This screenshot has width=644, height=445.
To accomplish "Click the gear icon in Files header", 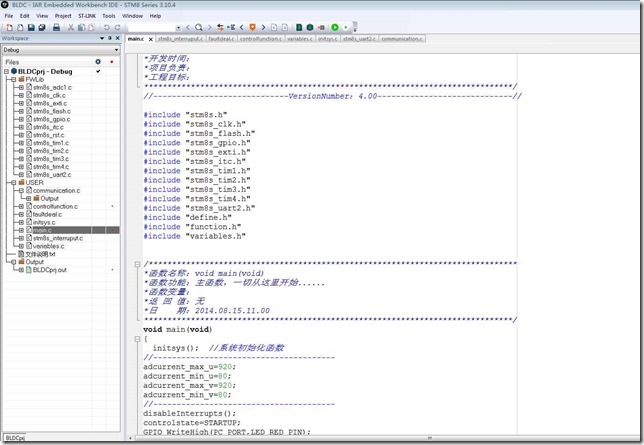I will coord(98,62).
